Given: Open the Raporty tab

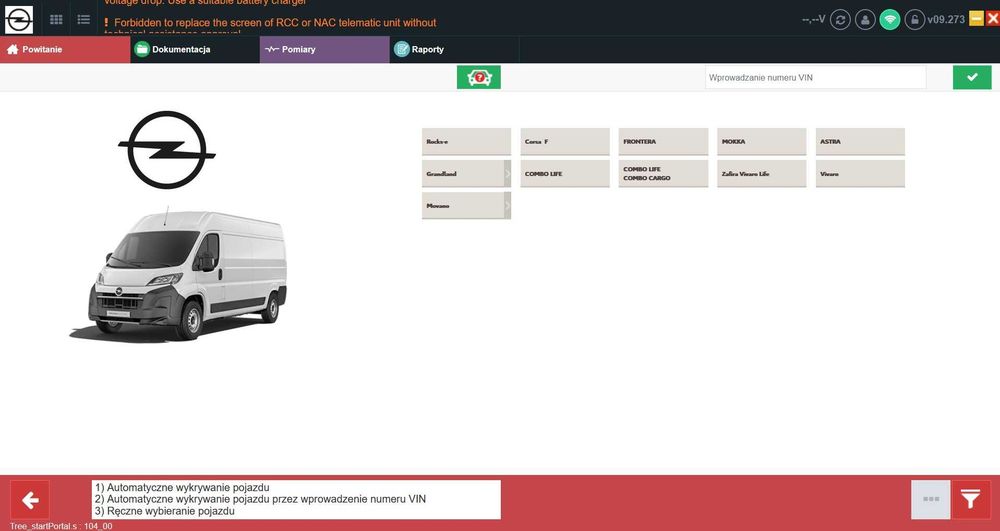Looking at the screenshot, I should pos(454,49).
